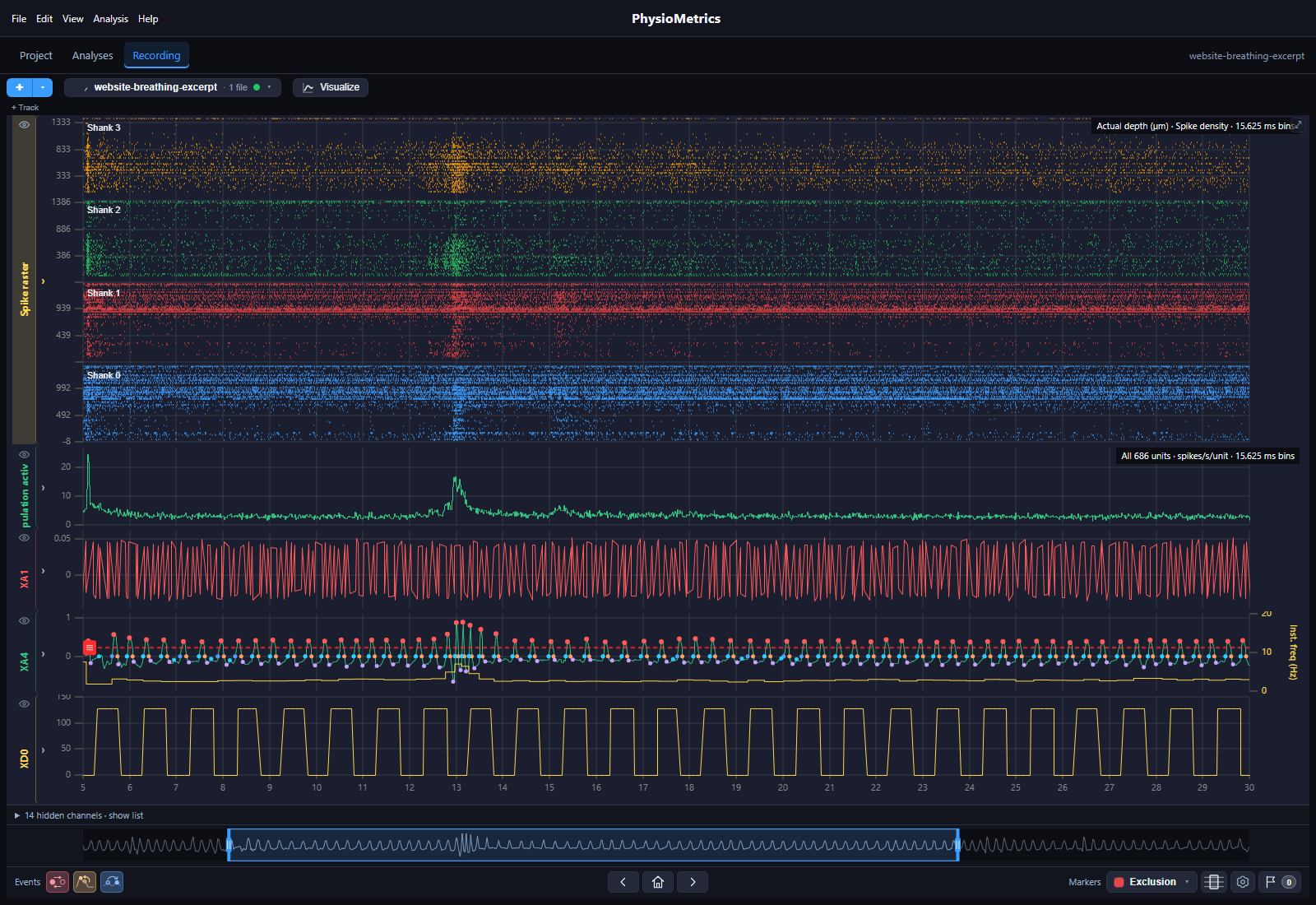Toggle the red events icon
The width and height of the screenshot is (1316, 905).
tap(58, 882)
